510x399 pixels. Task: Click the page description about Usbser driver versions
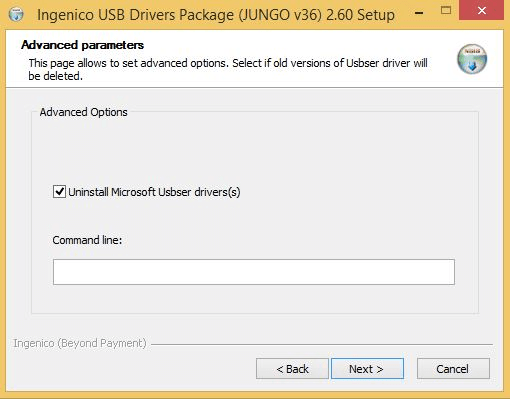[228, 69]
